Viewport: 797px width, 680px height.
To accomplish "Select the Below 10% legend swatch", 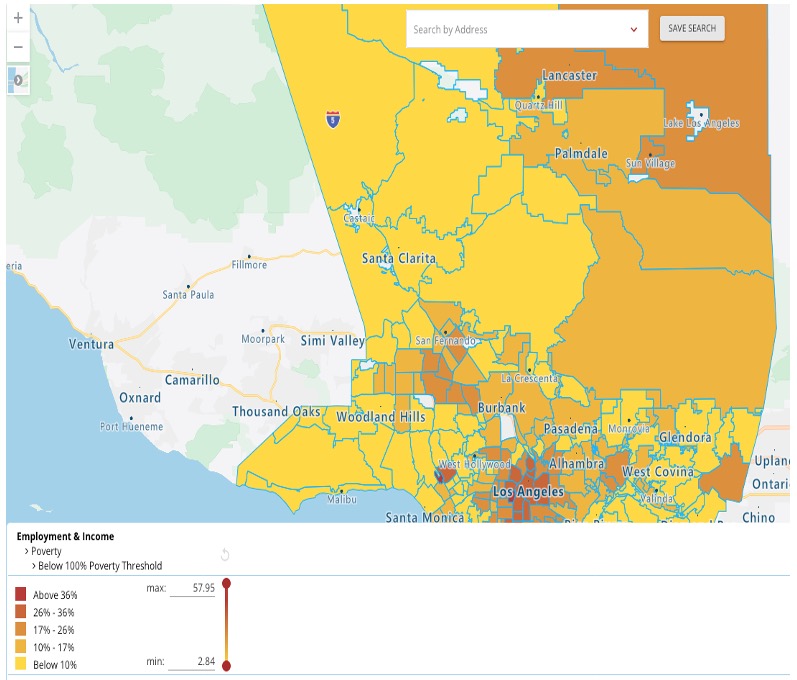I will point(21,665).
